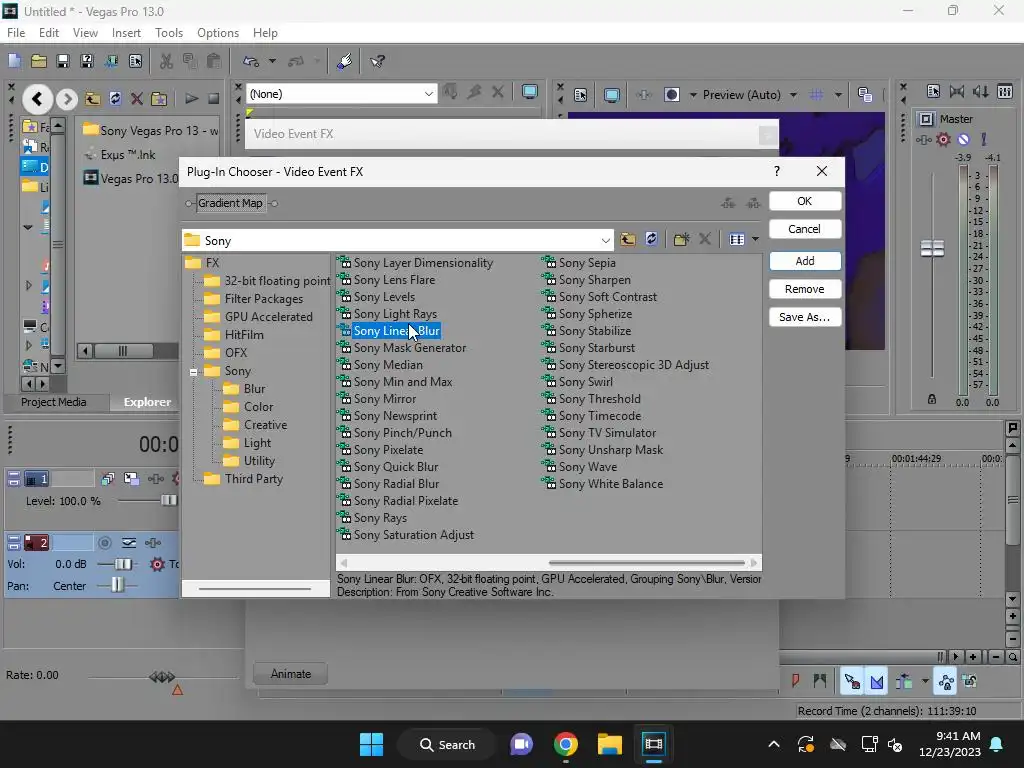Click the new folder icon in Plug-In Chooser
Screen dimensions: 1024x768
681,239
